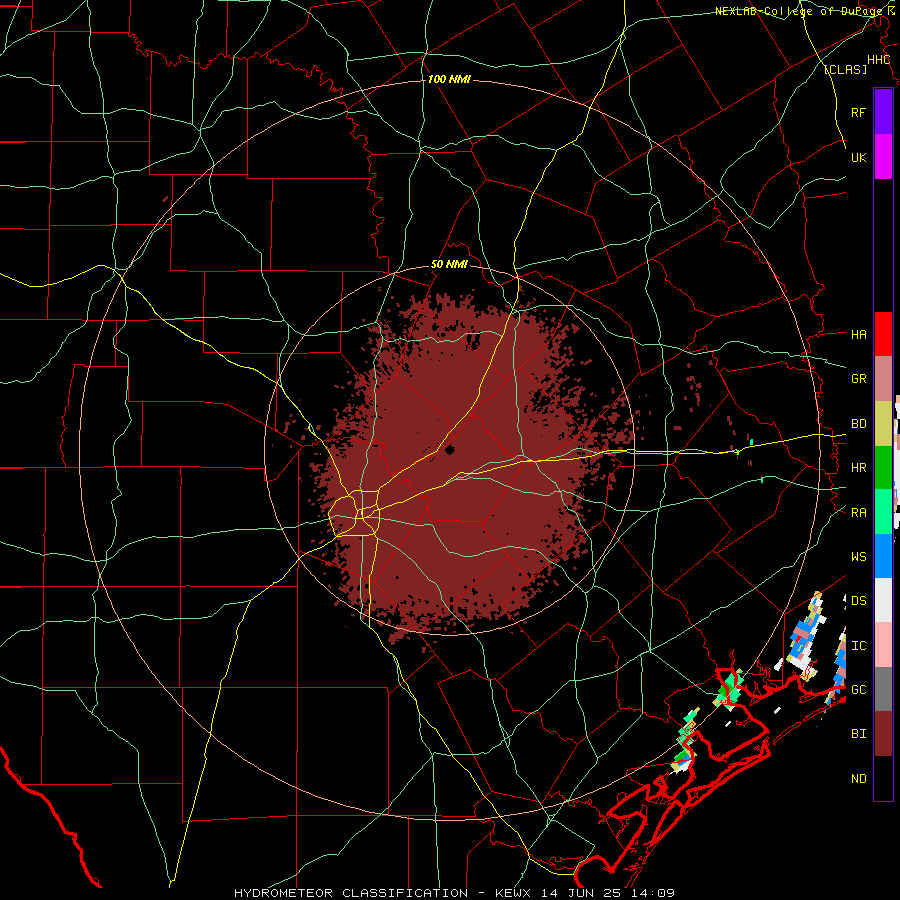
Task: Click the 100 NMI range ring label
Action: [449, 79]
